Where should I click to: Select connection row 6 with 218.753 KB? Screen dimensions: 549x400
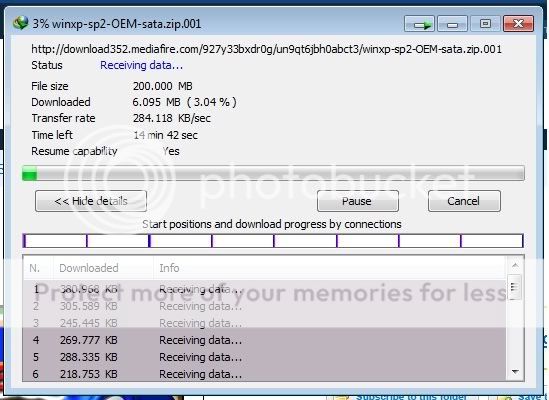pos(264,374)
